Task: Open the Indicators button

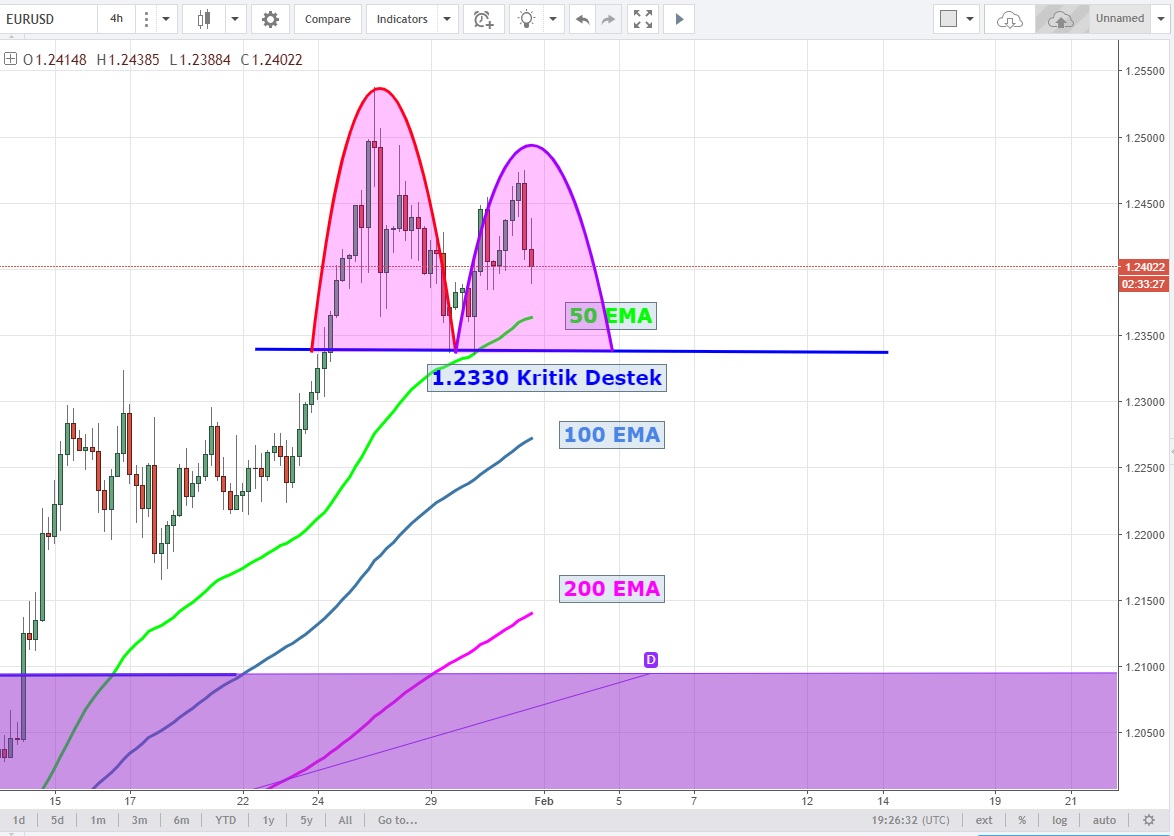Action: (402, 19)
